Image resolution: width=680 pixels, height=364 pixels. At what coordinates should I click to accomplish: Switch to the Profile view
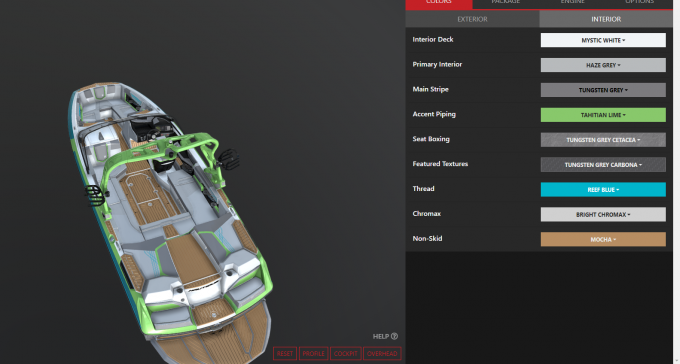pos(314,354)
